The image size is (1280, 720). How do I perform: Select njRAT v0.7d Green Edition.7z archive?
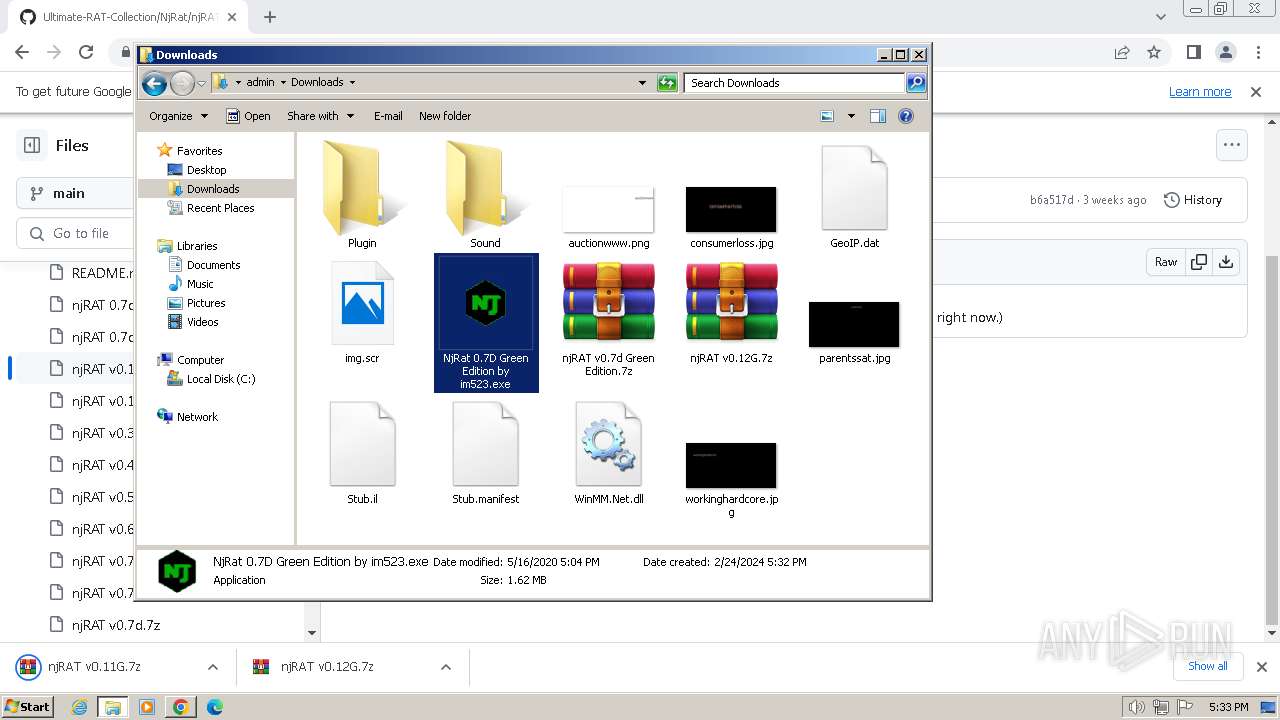(608, 320)
